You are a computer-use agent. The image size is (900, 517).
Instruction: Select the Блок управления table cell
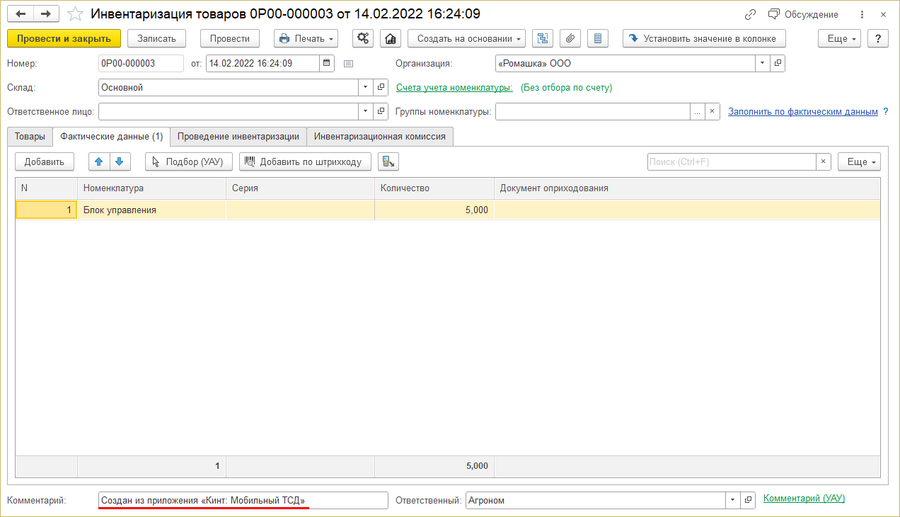click(152, 210)
